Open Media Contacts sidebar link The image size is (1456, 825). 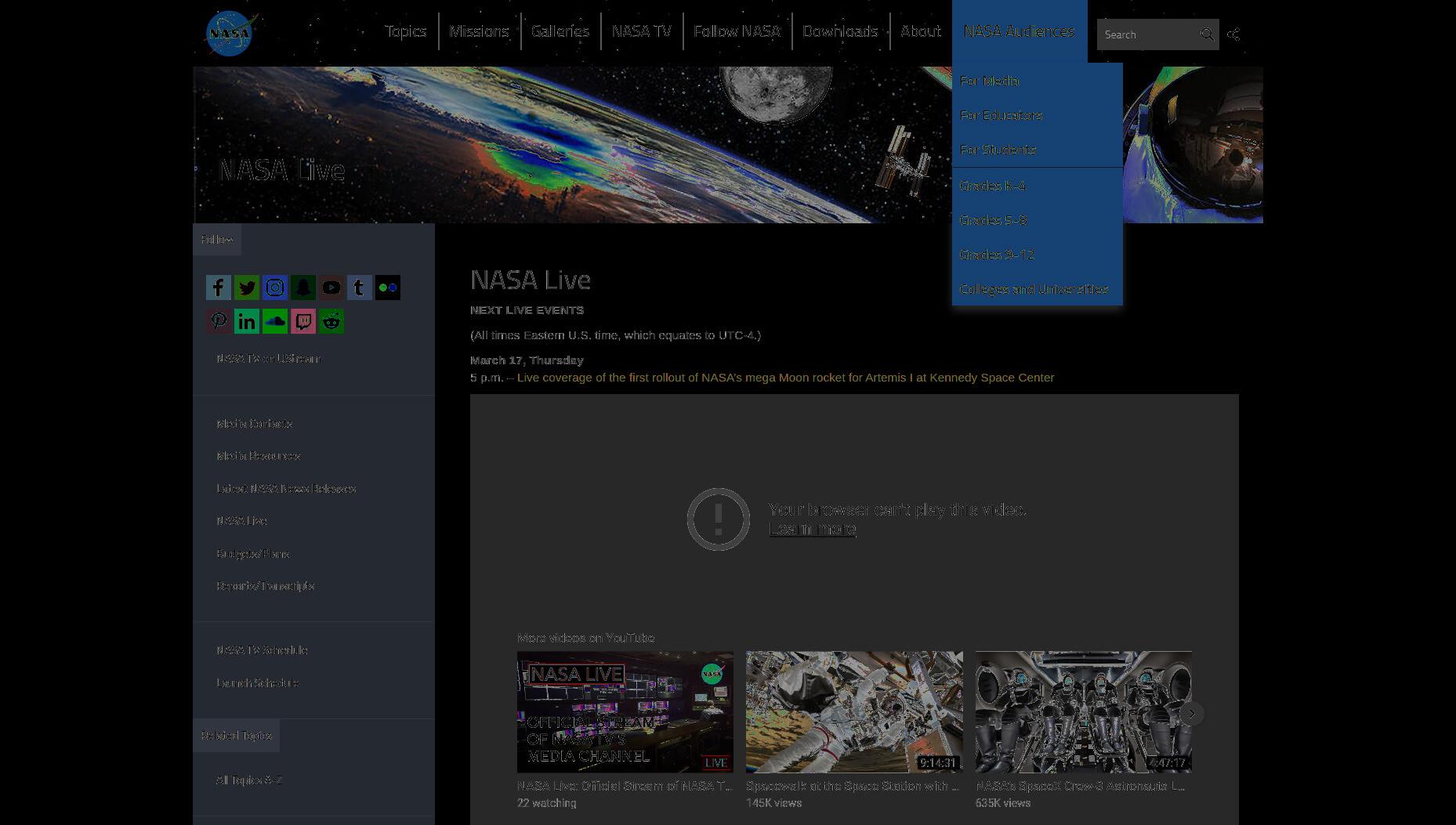[x=255, y=424]
